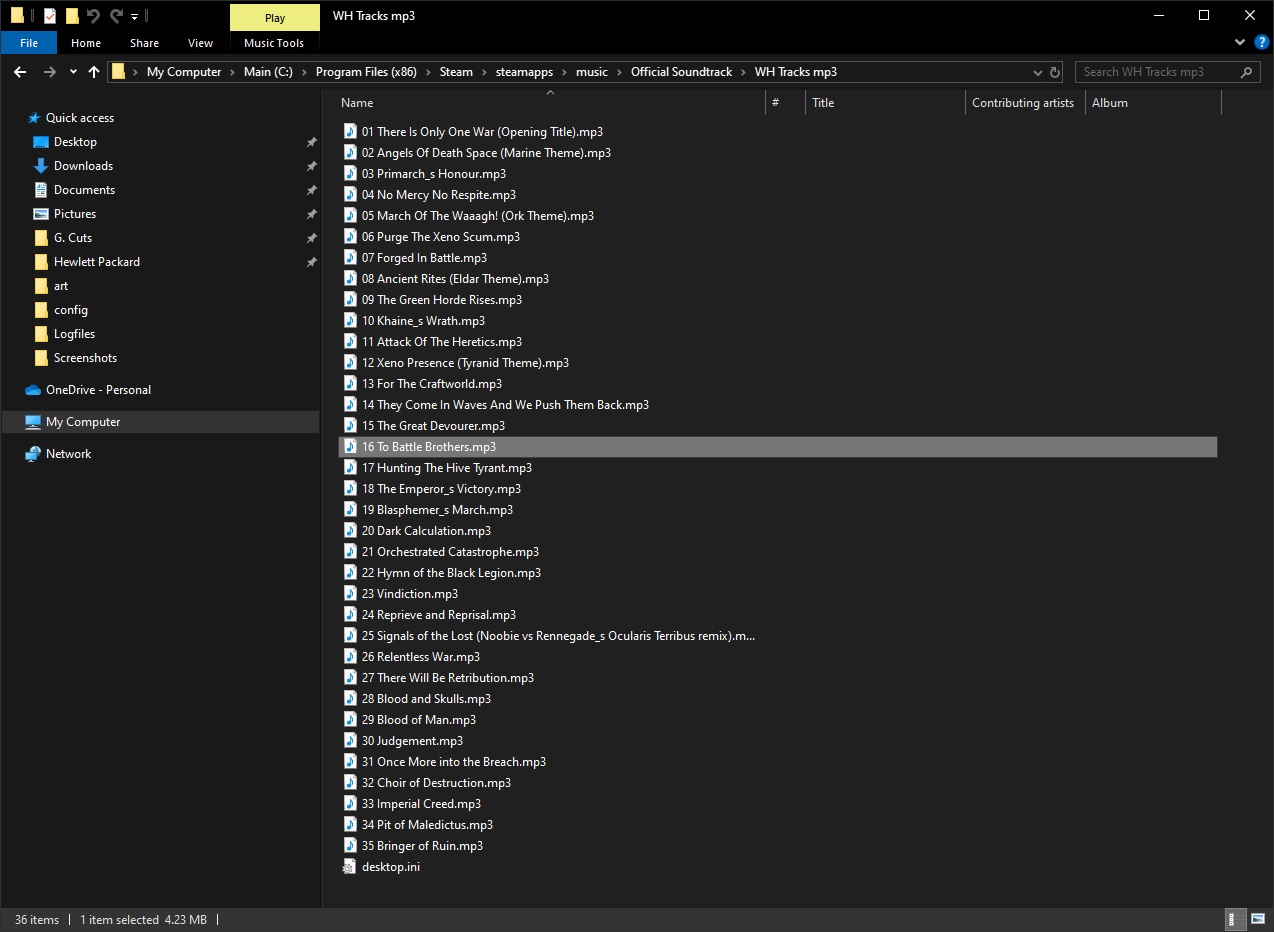Screen dimensions: 1274x932
Task: Open Downloads in Quick access
Action: tap(83, 166)
